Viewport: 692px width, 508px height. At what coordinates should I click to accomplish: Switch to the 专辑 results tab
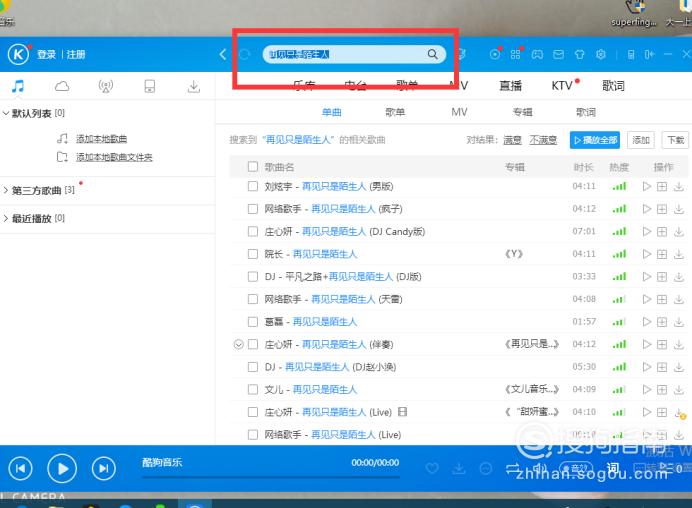[x=523, y=112]
